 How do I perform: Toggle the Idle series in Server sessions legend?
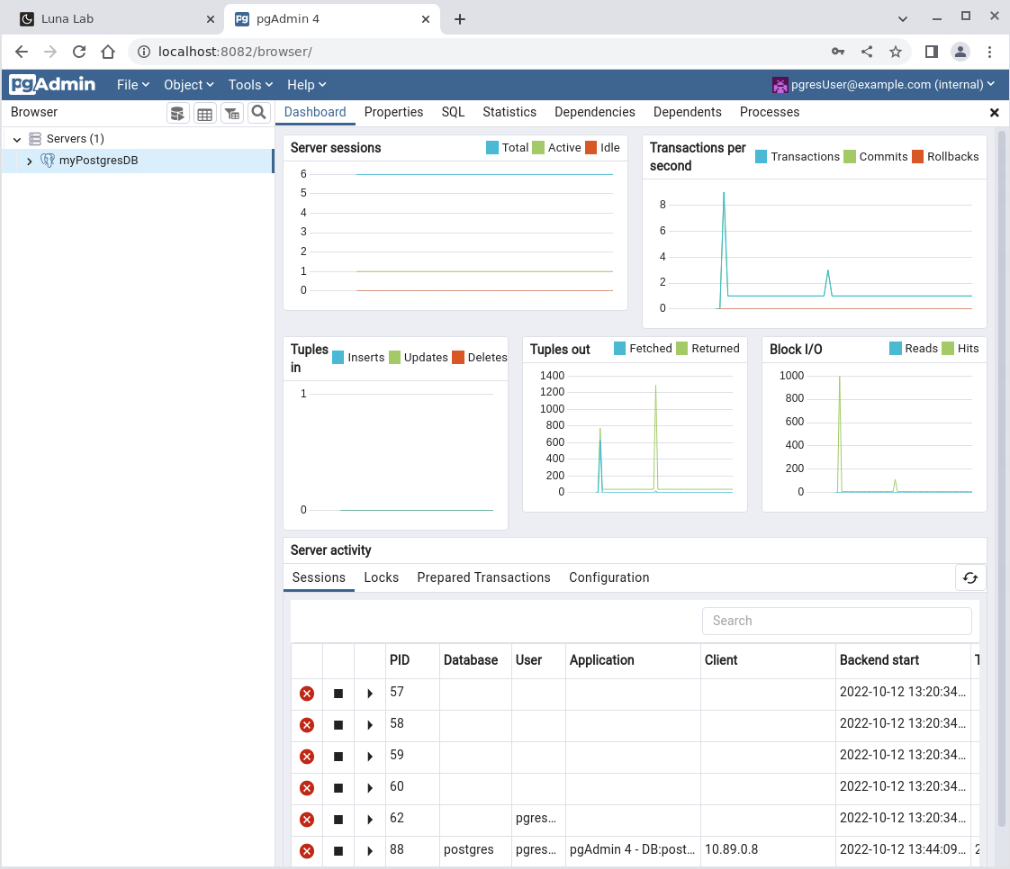tap(602, 148)
